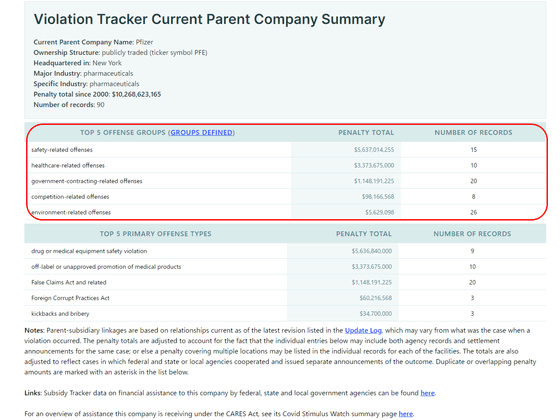Image resolution: width=560 pixels, height=420 pixels.
Task: Click the penalty value $5,629,098
Action: click(379, 212)
